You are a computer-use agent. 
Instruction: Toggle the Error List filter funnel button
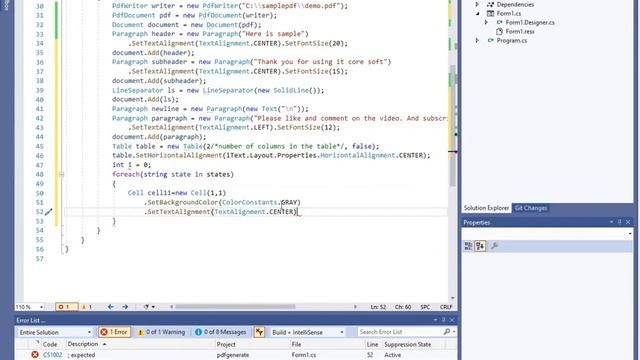click(x=259, y=332)
